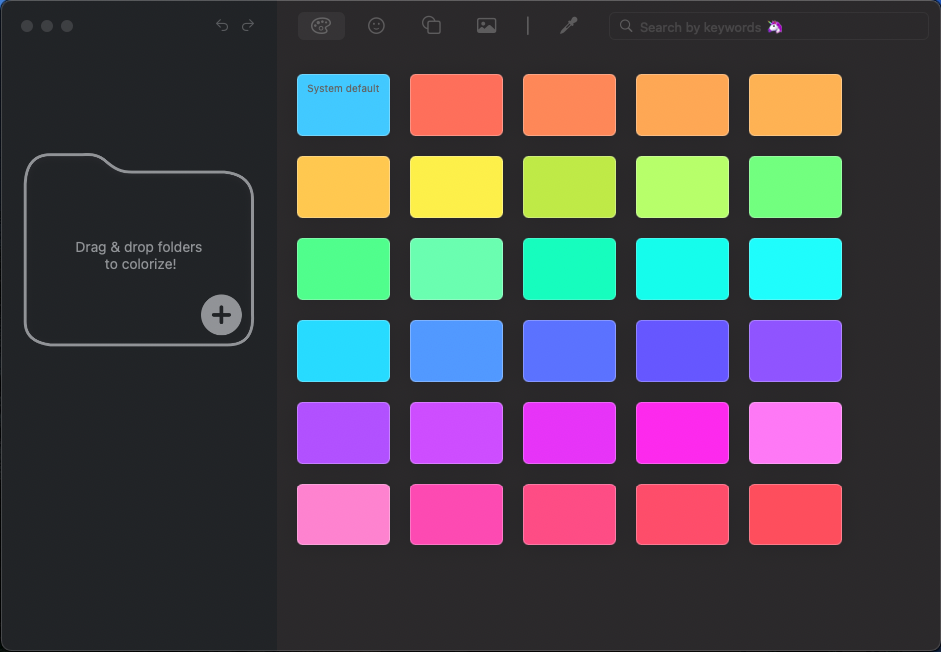This screenshot has width=941, height=652.
Task: Activate the eyedropper color picker
Action: [x=568, y=26]
